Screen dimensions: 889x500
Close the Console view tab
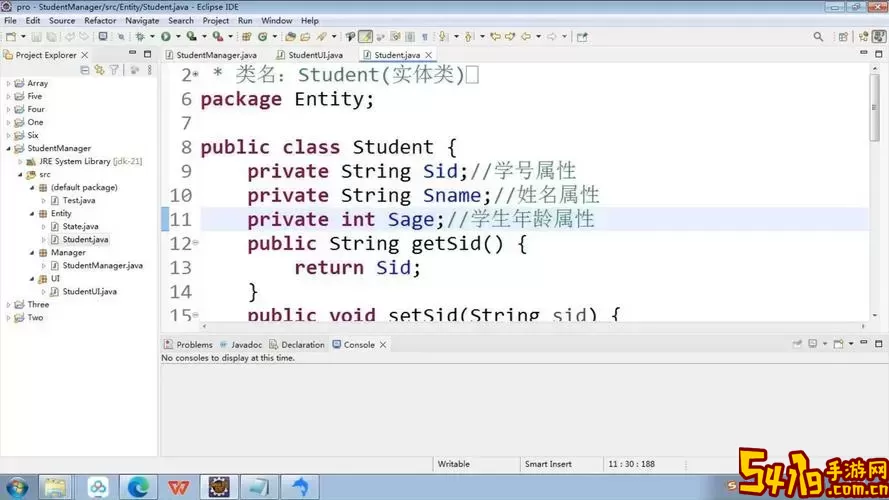tap(383, 345)
